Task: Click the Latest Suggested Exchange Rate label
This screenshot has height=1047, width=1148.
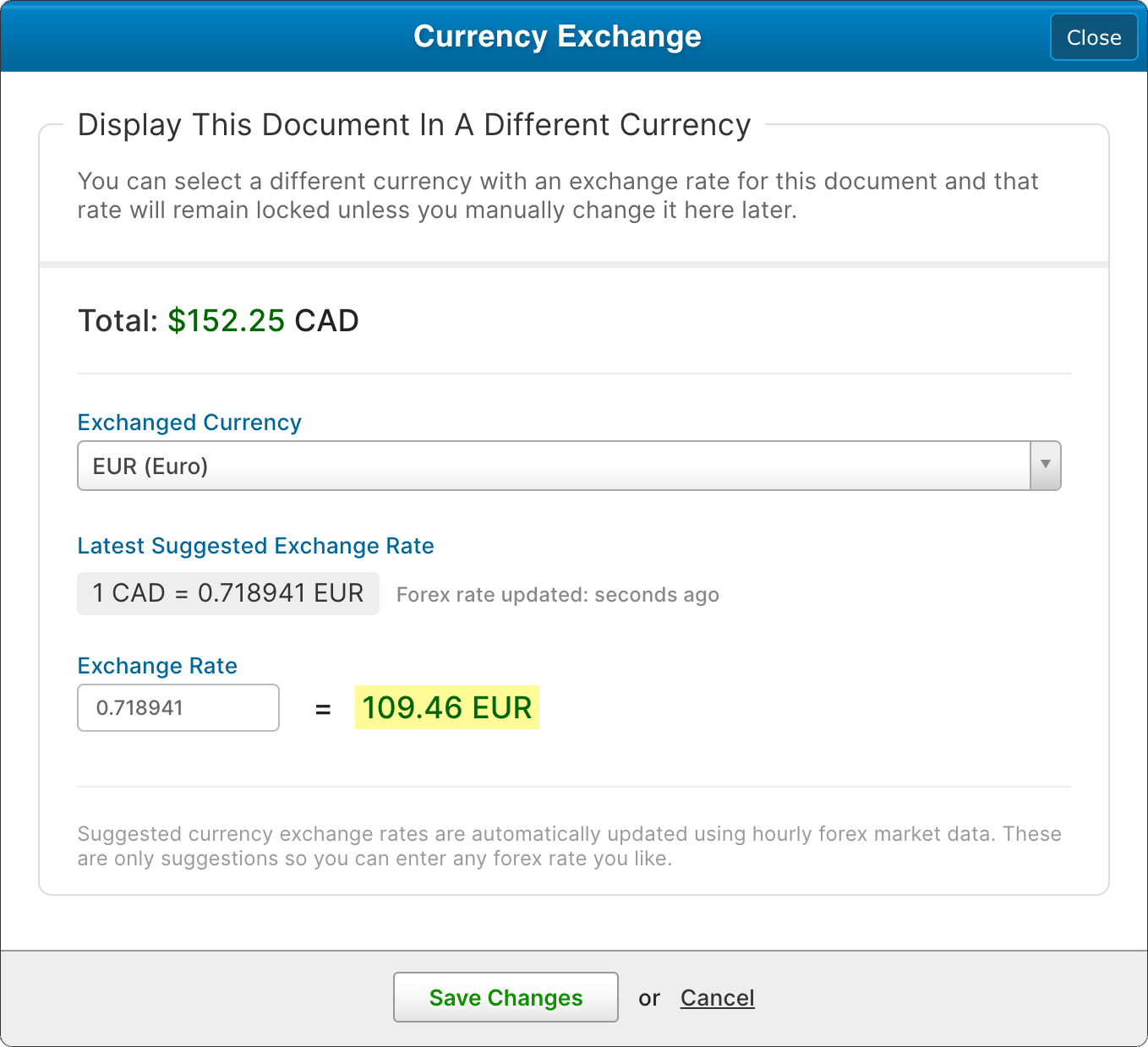Action: tap(255, 546)
